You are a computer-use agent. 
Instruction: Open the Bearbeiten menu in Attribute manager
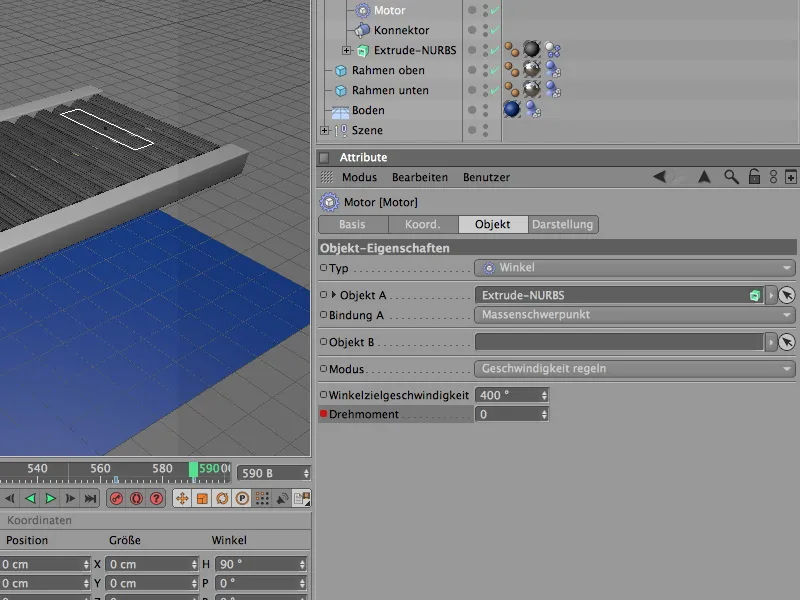pyautogui.click(x=419, y=177)
